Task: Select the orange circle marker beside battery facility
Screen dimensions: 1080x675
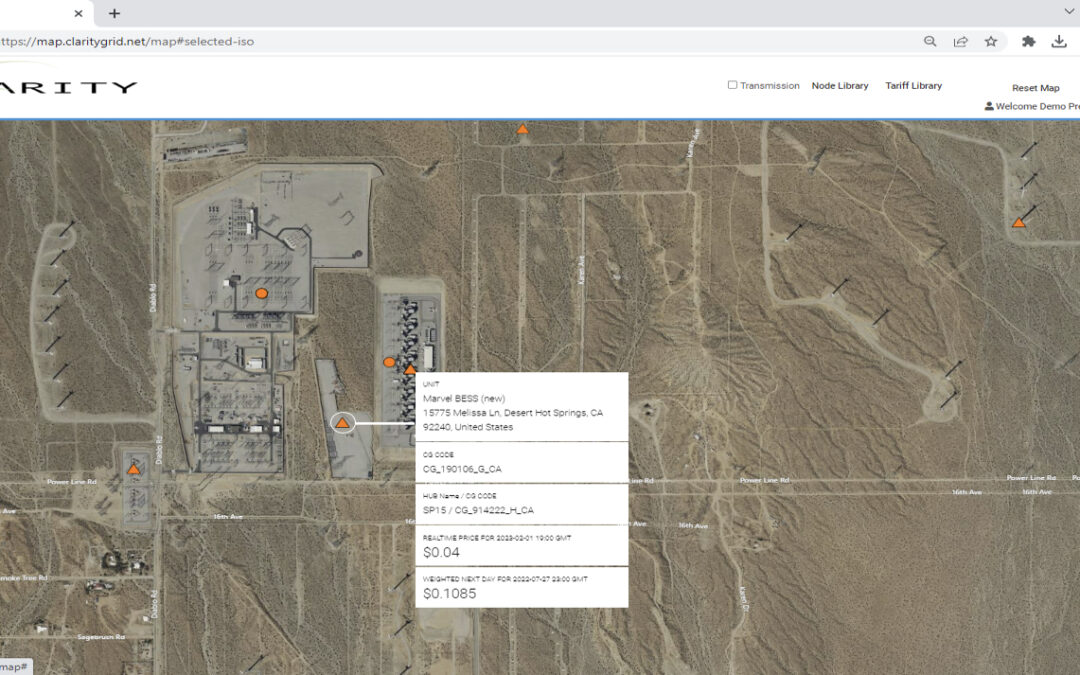Action: pos(389,362)
